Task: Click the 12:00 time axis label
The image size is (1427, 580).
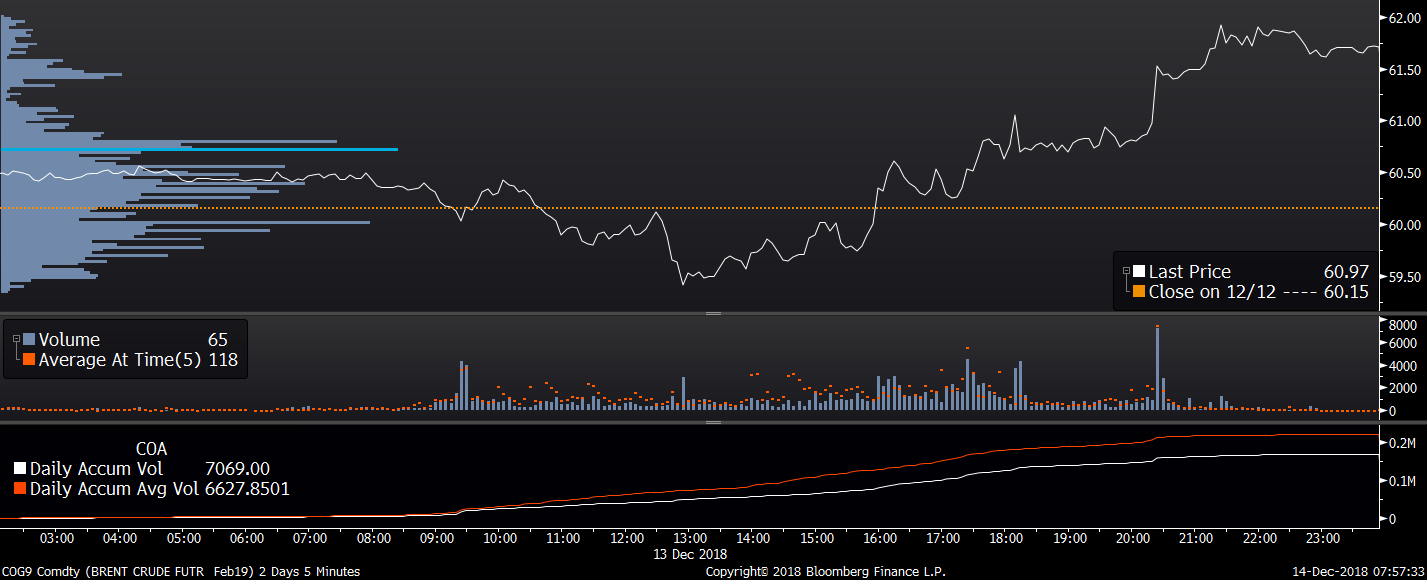Action: click(626, 538)
